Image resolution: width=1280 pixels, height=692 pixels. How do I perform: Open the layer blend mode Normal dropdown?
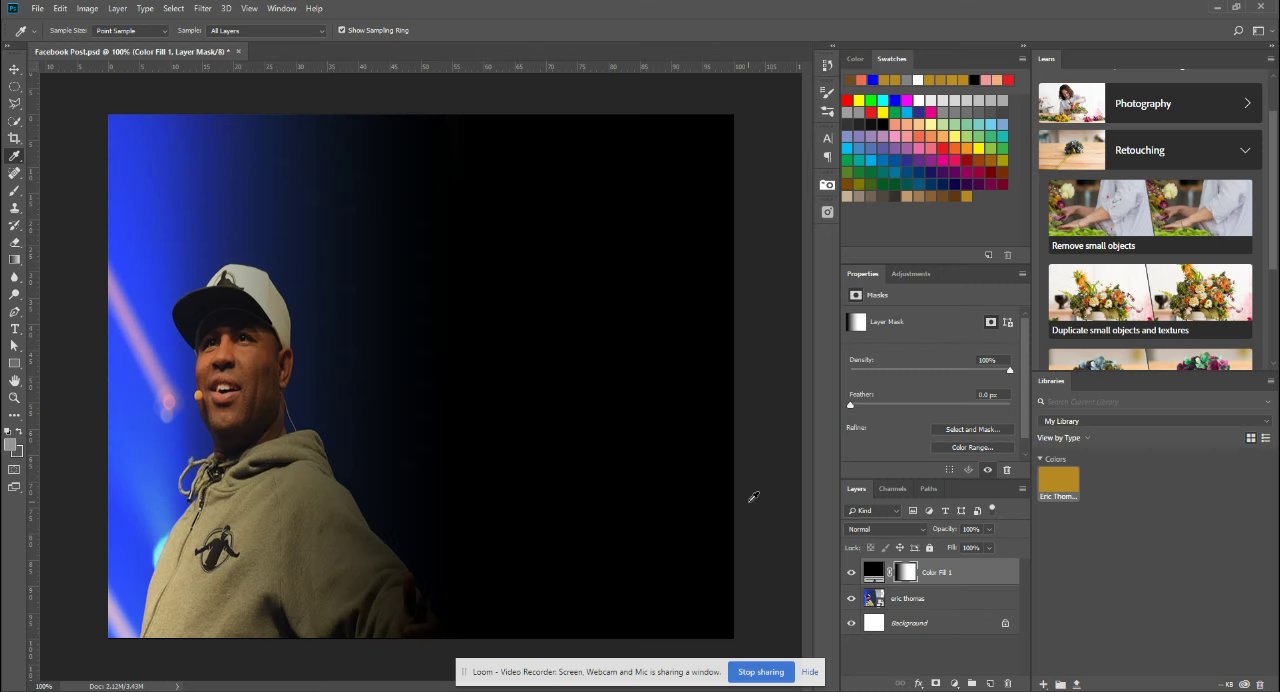point(886,529)
